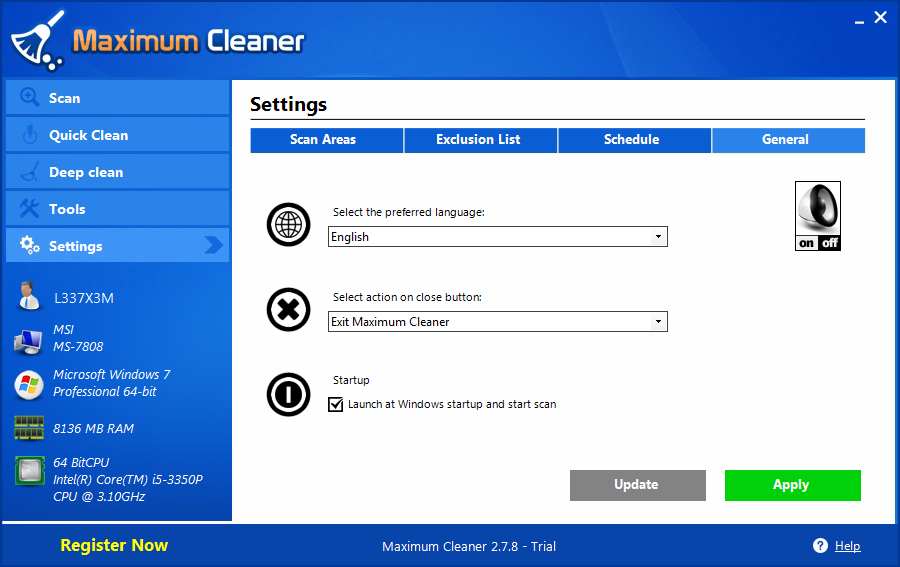Click the Register Now link
Screen dimensions: 900x567
(x=114, y=545)
